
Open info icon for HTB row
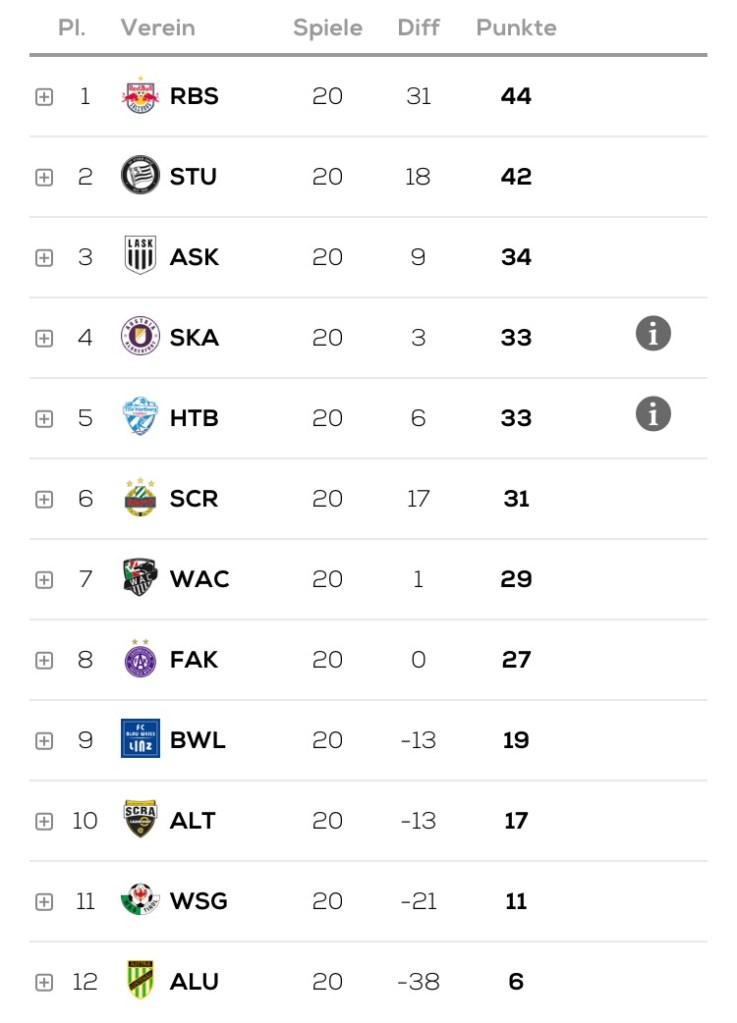pos(653,413)
